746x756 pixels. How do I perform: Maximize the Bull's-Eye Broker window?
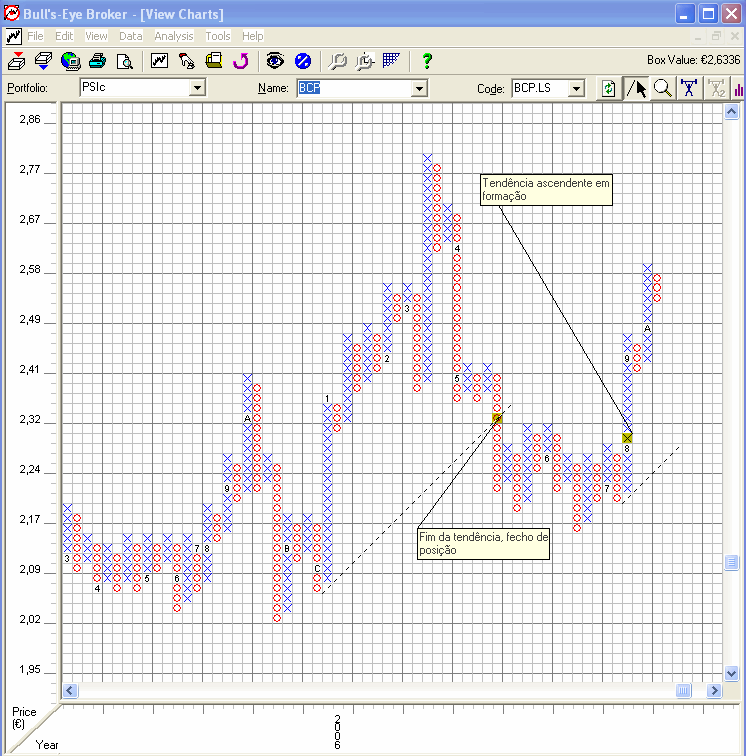(x=708, y=14)
